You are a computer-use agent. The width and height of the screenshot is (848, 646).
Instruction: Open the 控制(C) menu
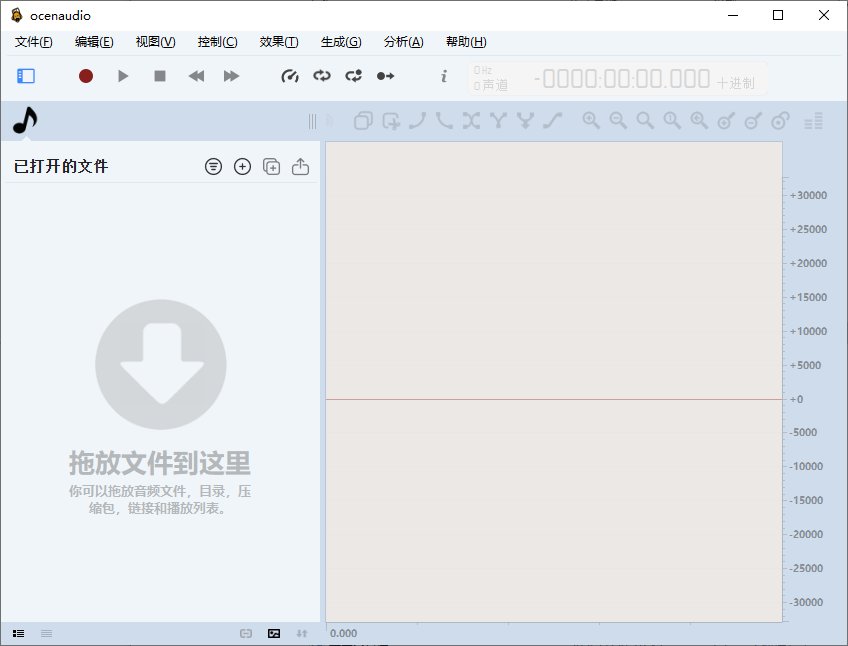[x=217, y=42]
